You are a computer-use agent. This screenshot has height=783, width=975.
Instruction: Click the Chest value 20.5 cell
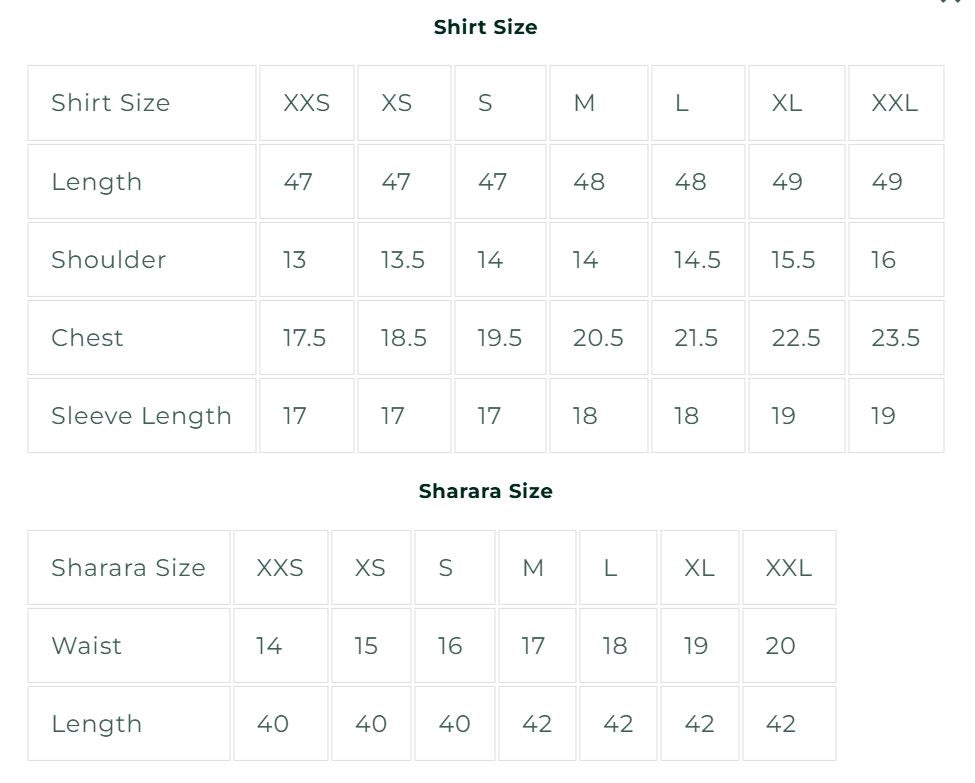pos(599,338)
